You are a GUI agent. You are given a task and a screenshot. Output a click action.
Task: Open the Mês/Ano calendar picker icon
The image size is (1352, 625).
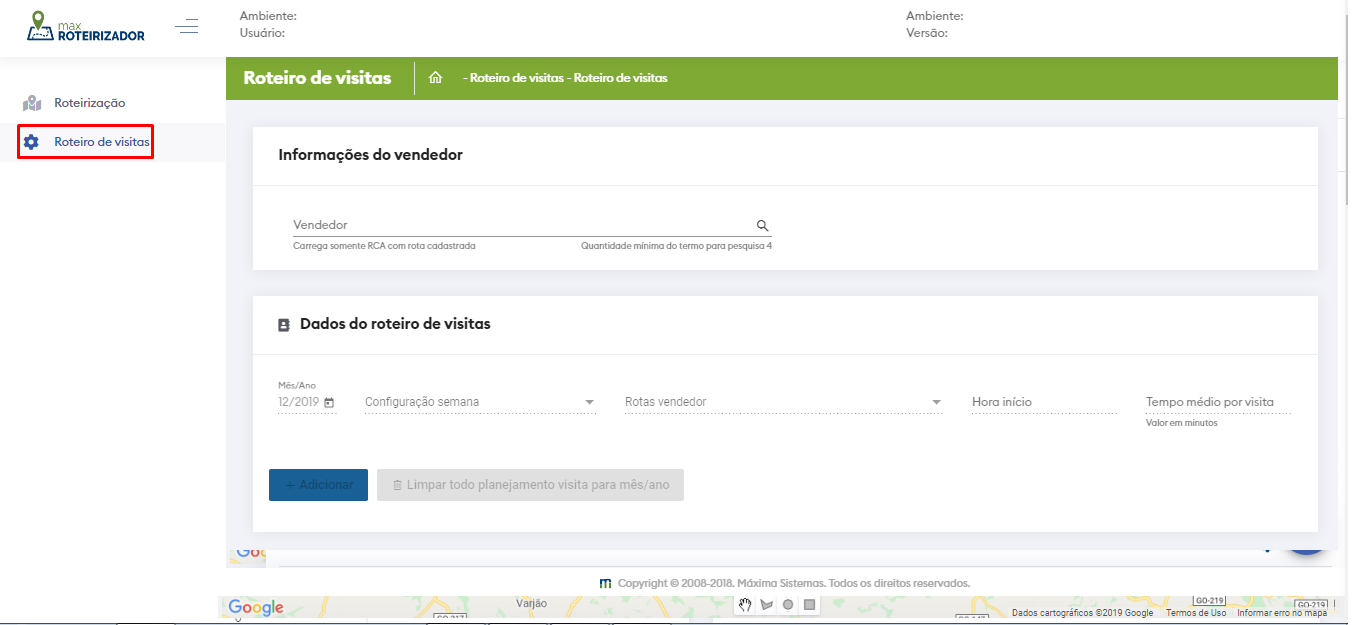pos(329,403)
